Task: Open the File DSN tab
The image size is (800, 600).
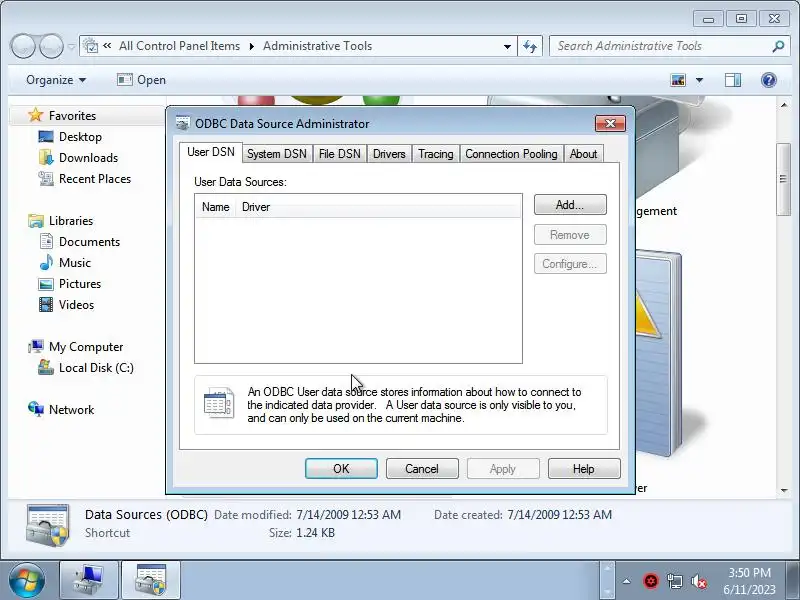Action: tap(339, 154)
